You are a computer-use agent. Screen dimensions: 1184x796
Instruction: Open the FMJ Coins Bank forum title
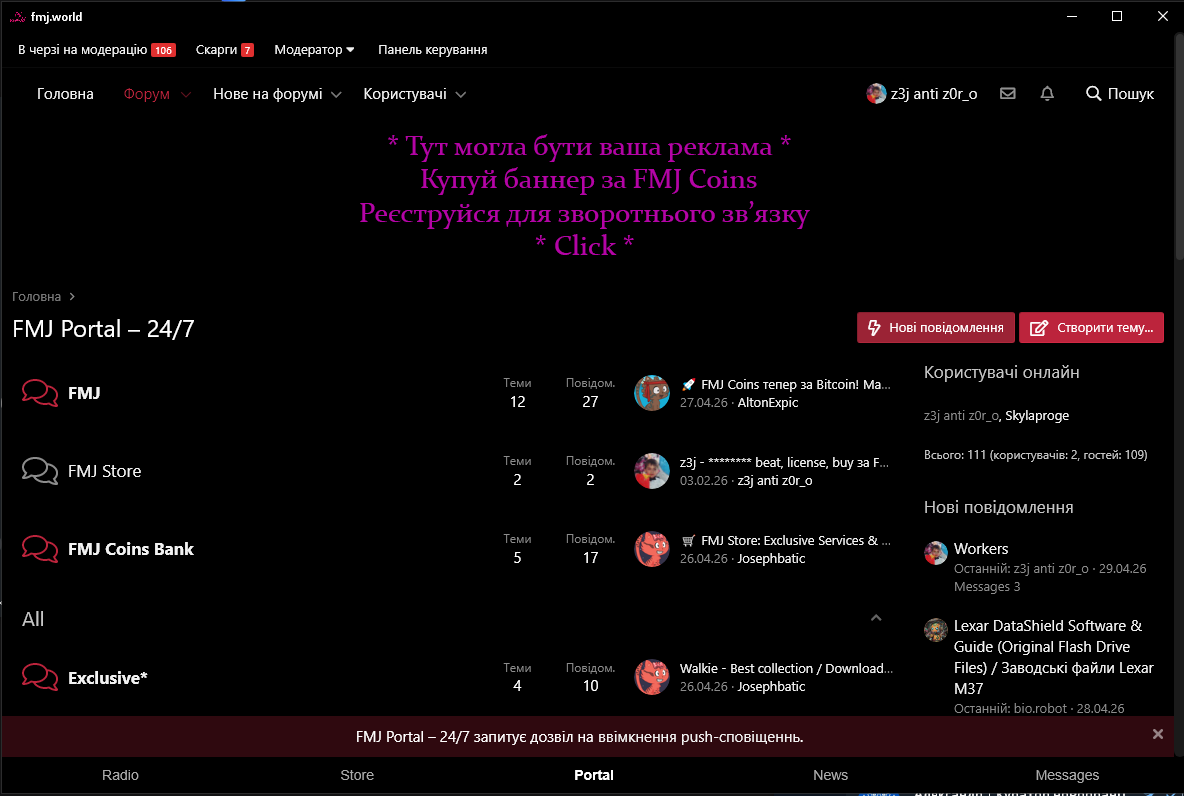(131, 549)
